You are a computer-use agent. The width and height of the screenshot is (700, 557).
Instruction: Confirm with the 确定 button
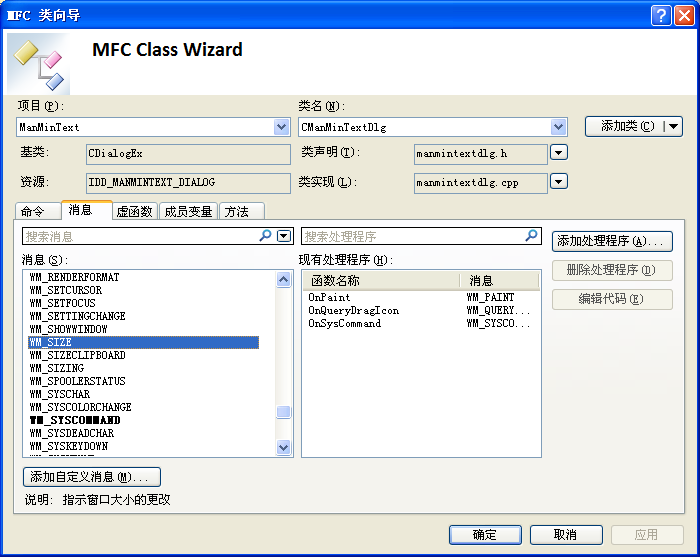(x=485, y=535)
